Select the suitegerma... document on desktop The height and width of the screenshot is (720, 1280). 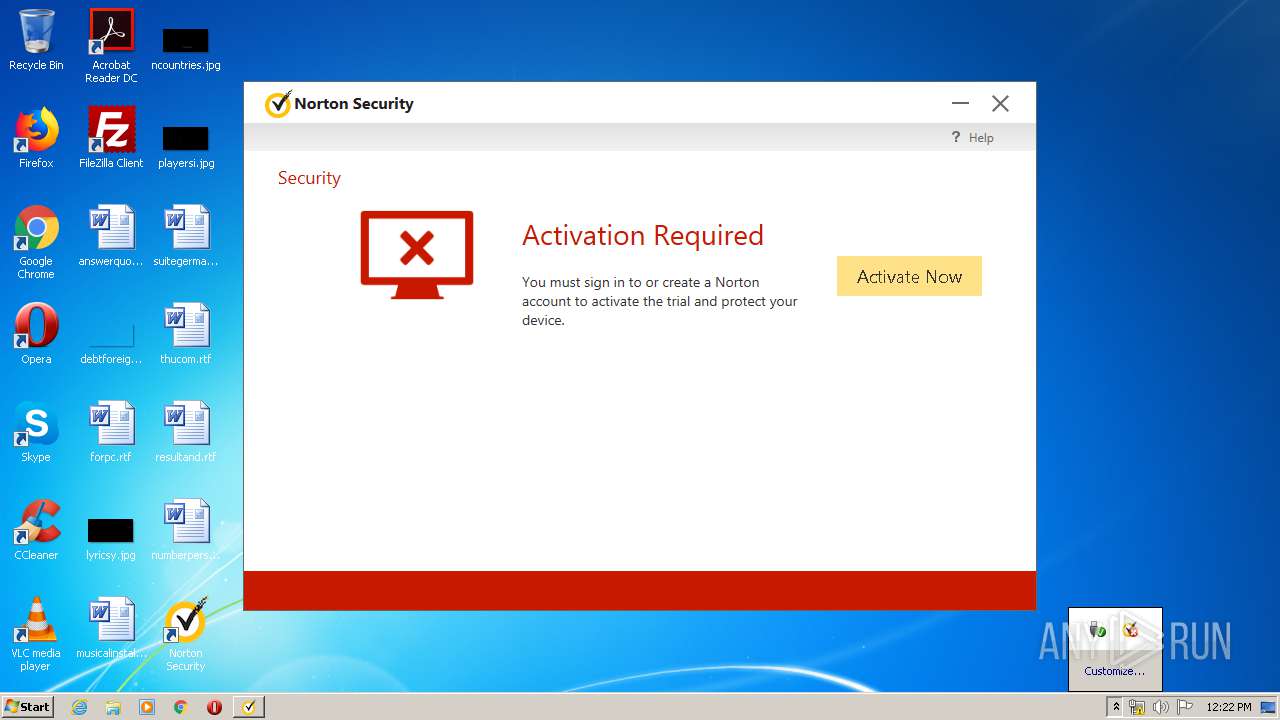pyautogui.click(x=186, y=236)
